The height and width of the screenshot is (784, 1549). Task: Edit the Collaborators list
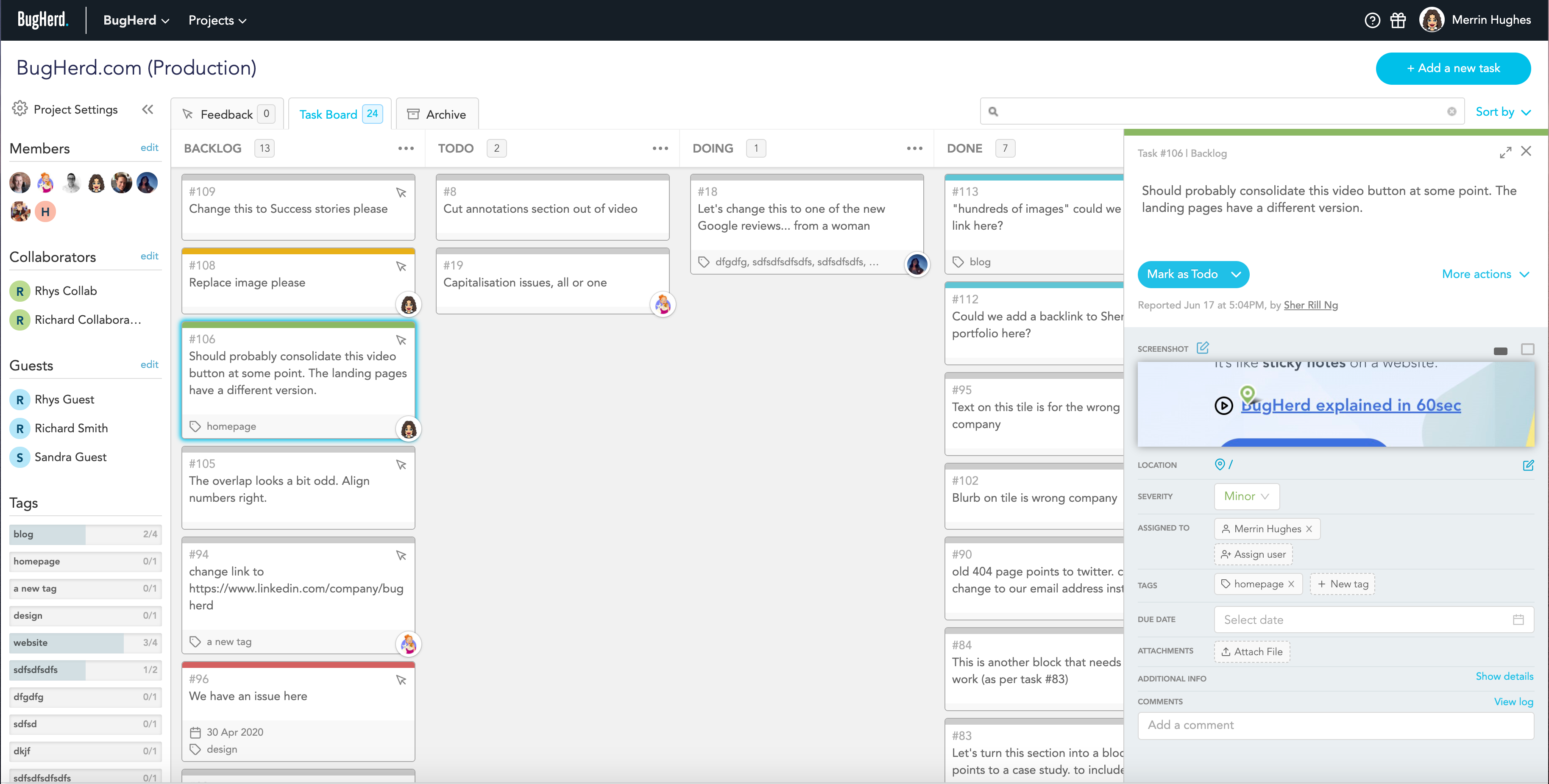click(x=149, y=256)
